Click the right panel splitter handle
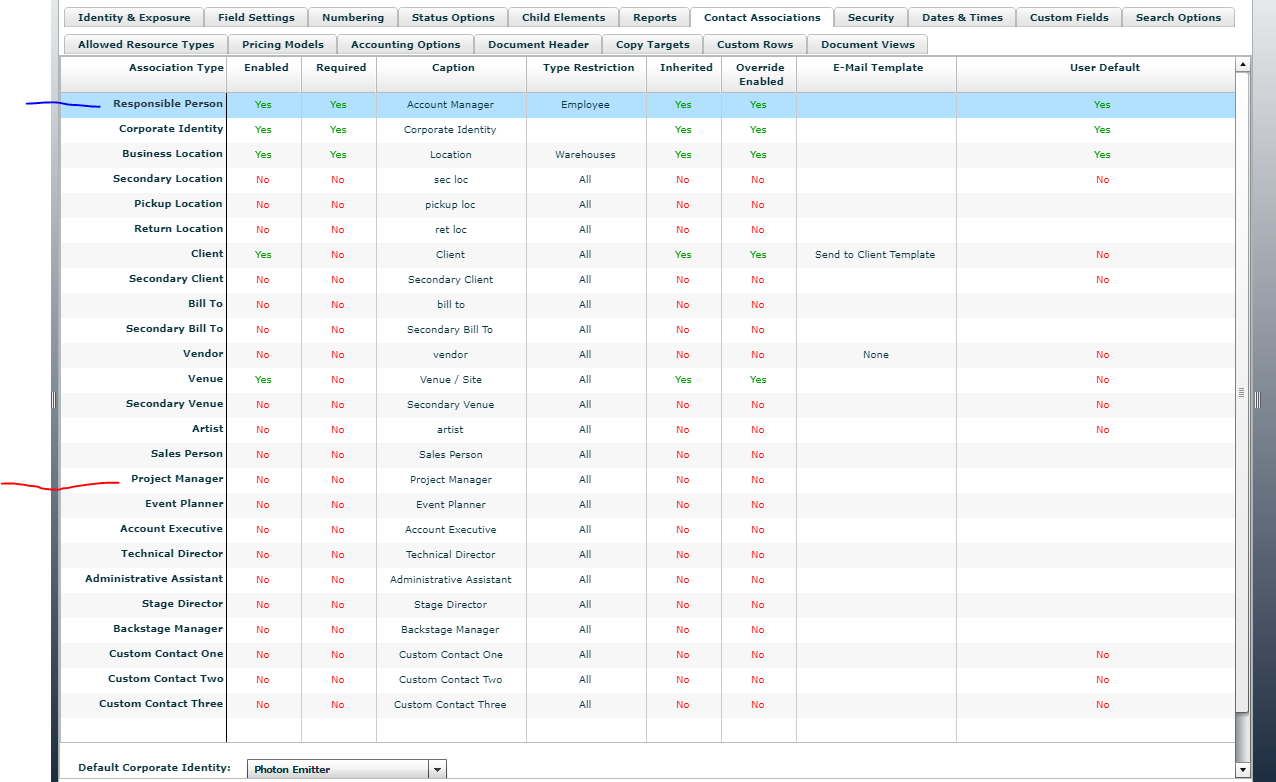The height and width of the screenshot is (782, 1276). pyautogui.click(x=1257, y=399)
